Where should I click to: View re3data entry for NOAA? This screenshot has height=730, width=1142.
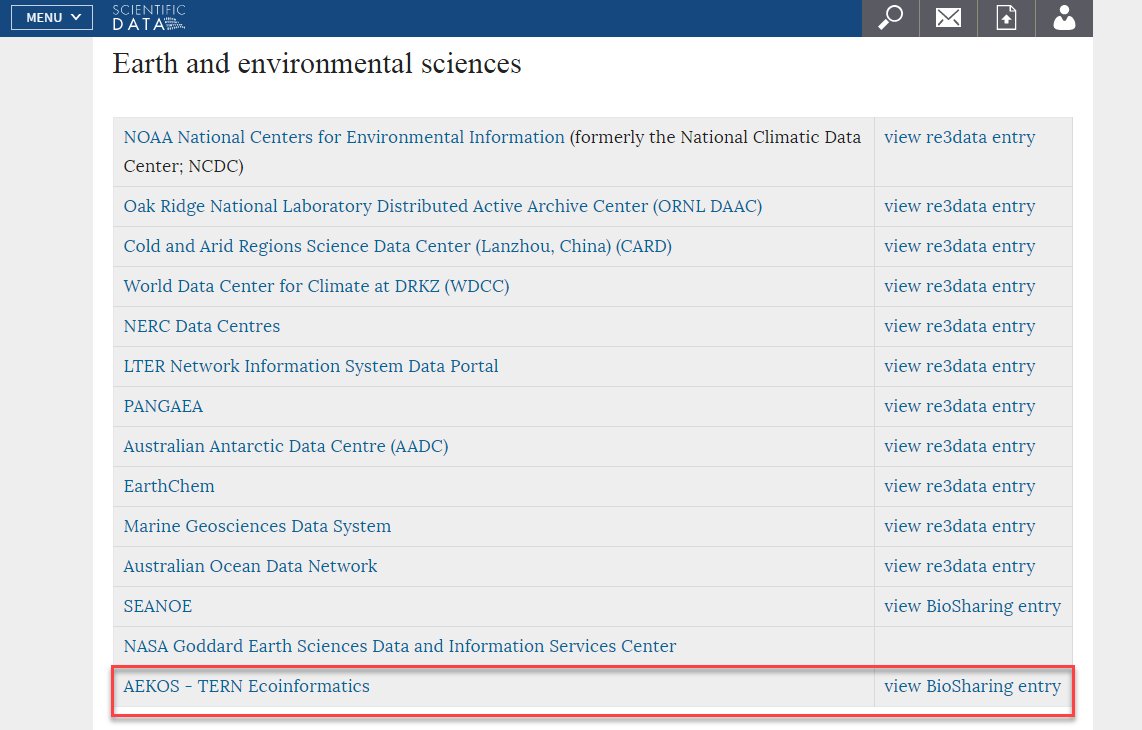pyautogui.click(x=959, y=137)
